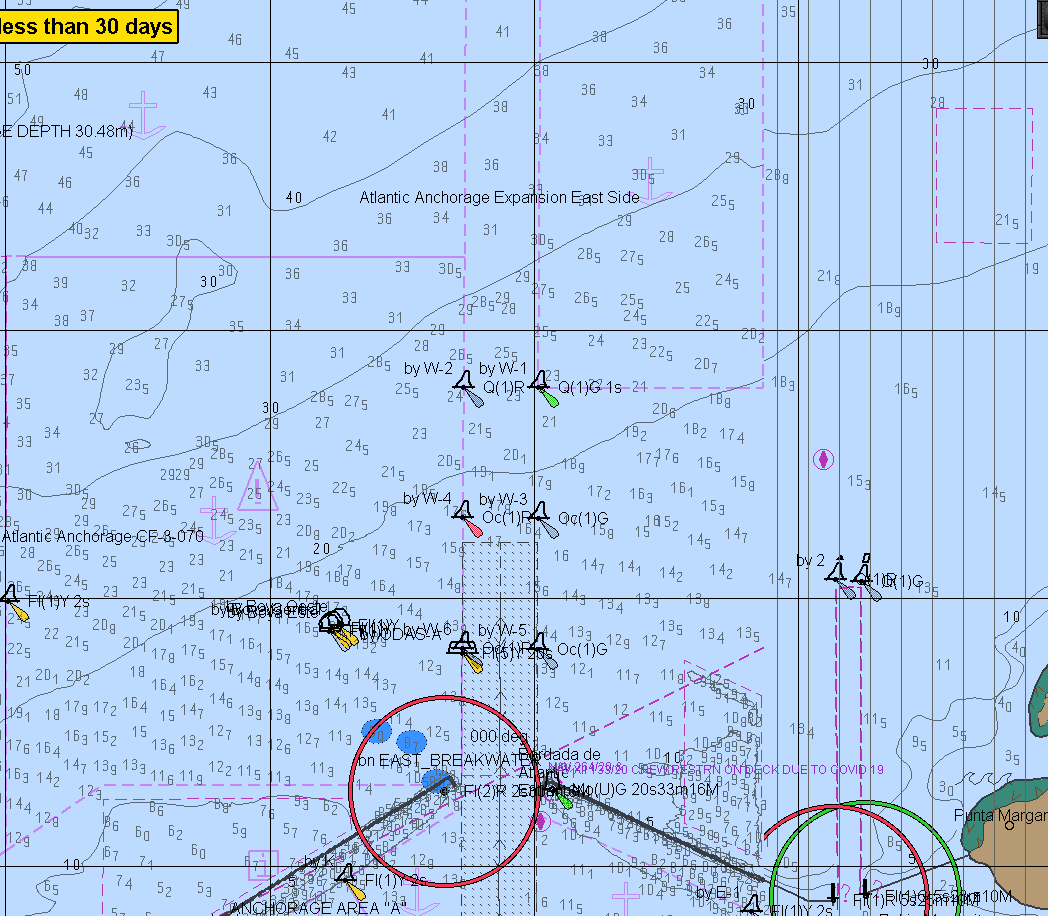Select the yellow buoy at the left edge
Screen dimensions: 1048x916
click(x=12, y=599)
